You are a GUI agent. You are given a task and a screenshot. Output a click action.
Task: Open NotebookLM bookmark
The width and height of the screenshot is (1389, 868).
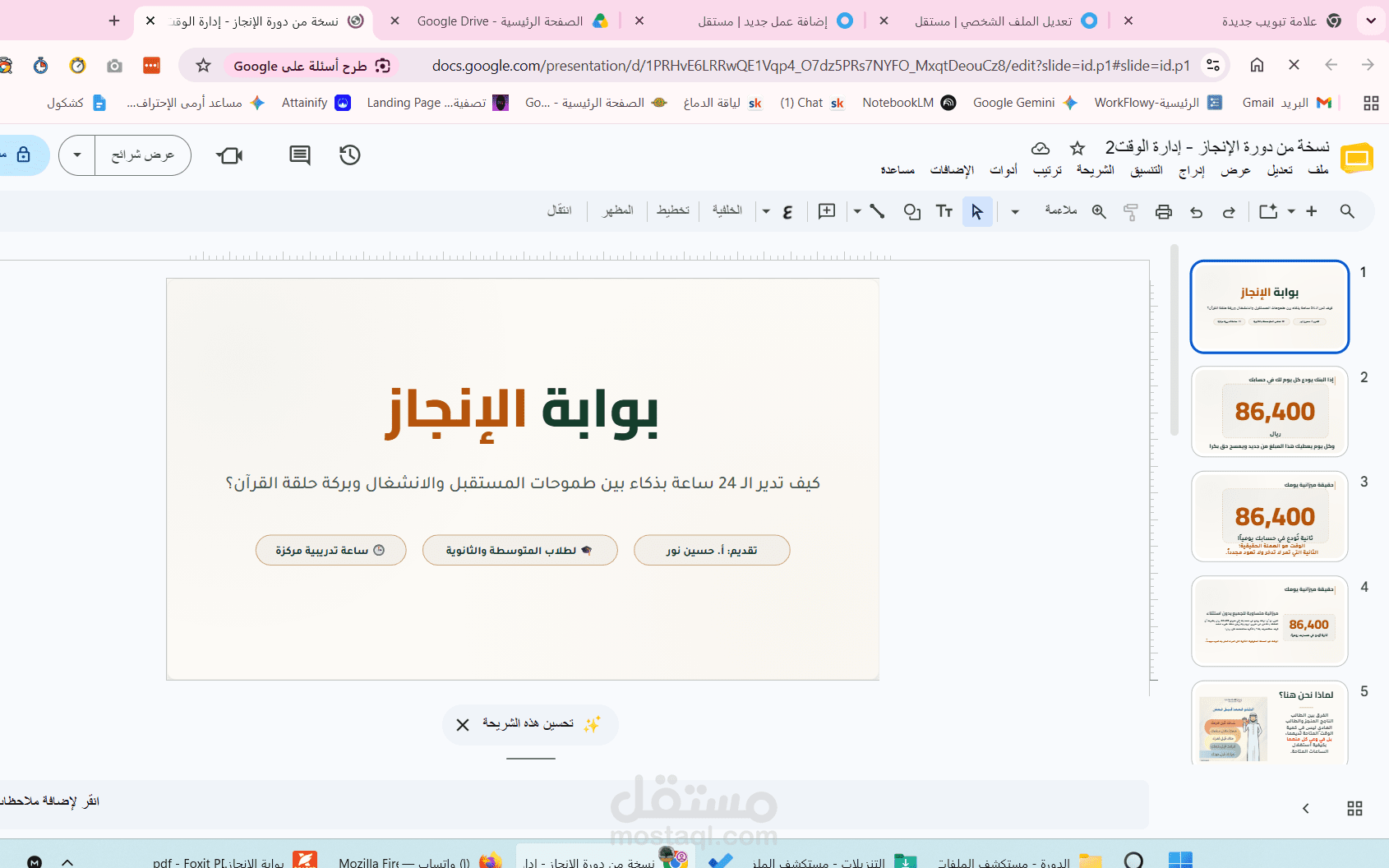pyautogui.click(x=909, y=103)
